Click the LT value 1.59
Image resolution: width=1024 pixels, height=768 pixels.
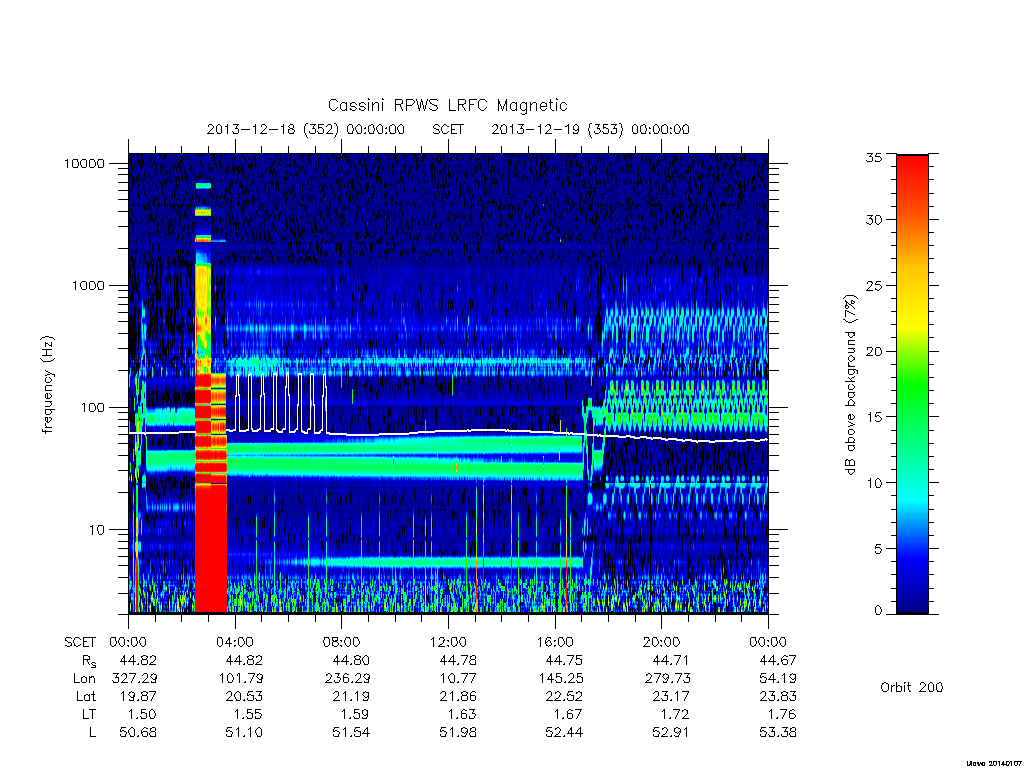pyautogui.click(x=356, y=714)
